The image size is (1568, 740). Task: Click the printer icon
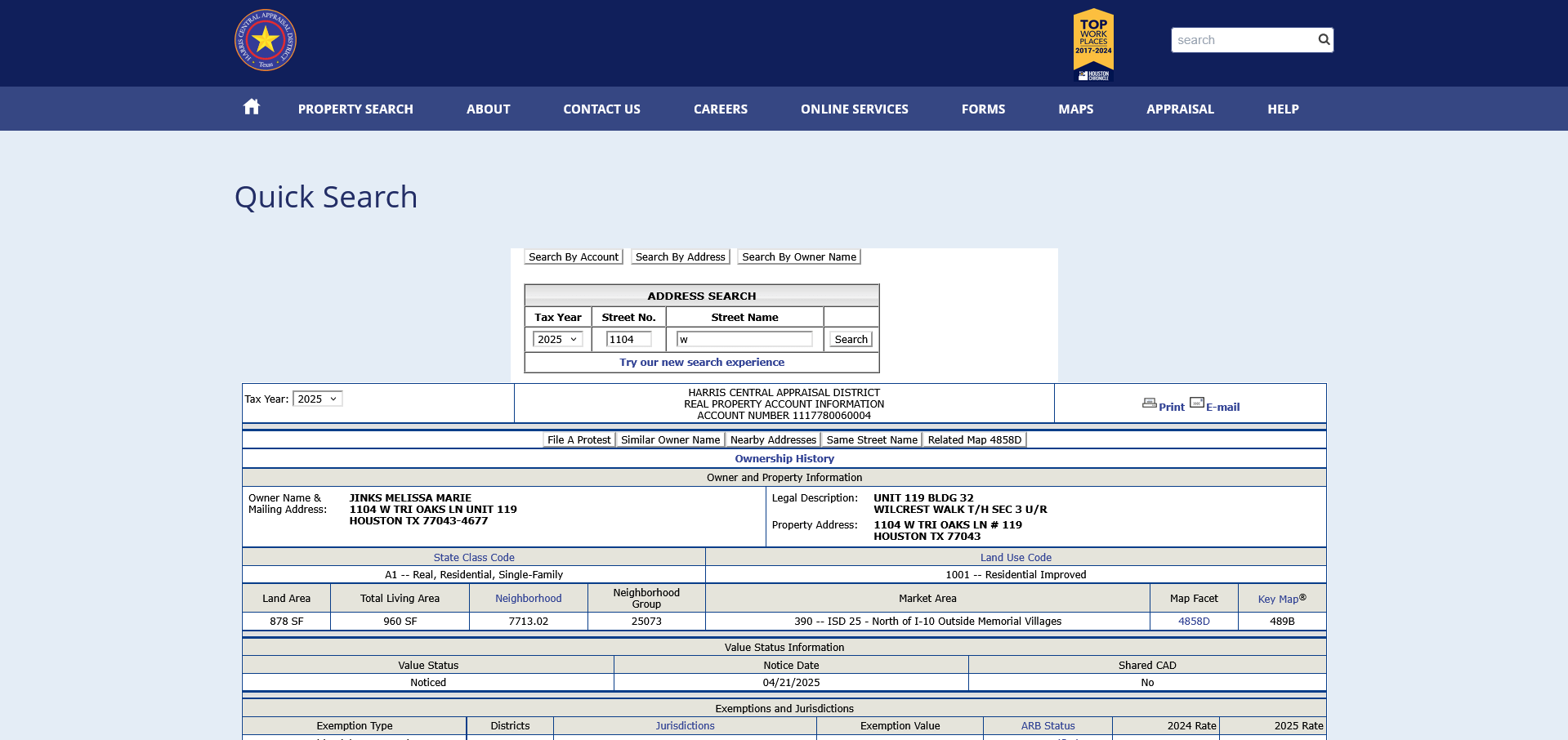pyautogui.click(x=1149, y=403)
